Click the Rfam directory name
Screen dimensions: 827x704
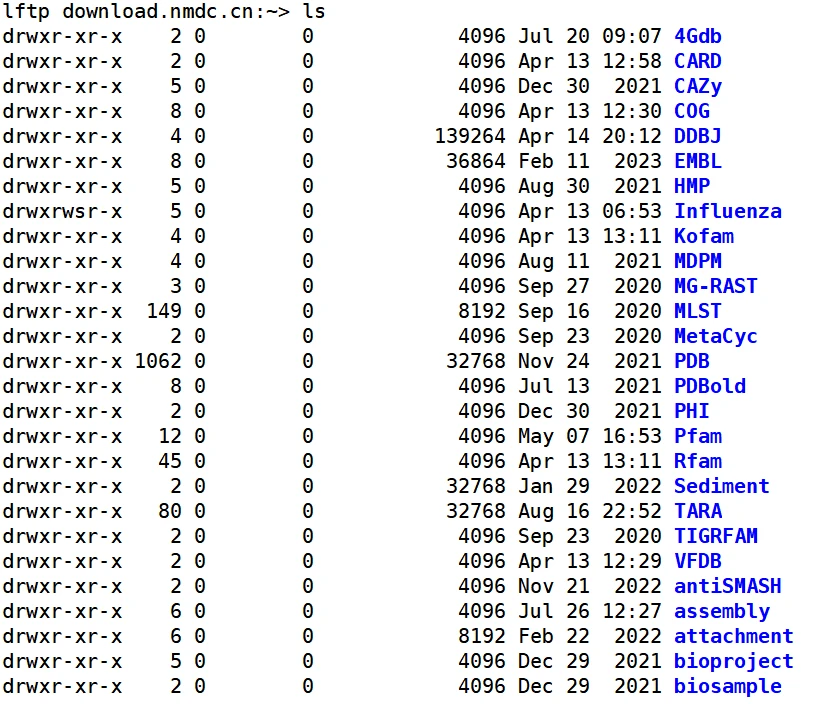(x=697, y=461)
